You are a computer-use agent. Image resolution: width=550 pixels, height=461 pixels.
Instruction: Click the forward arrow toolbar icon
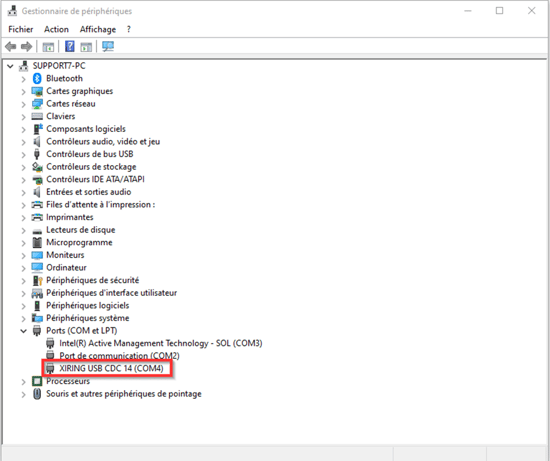[x=27, y=46]
